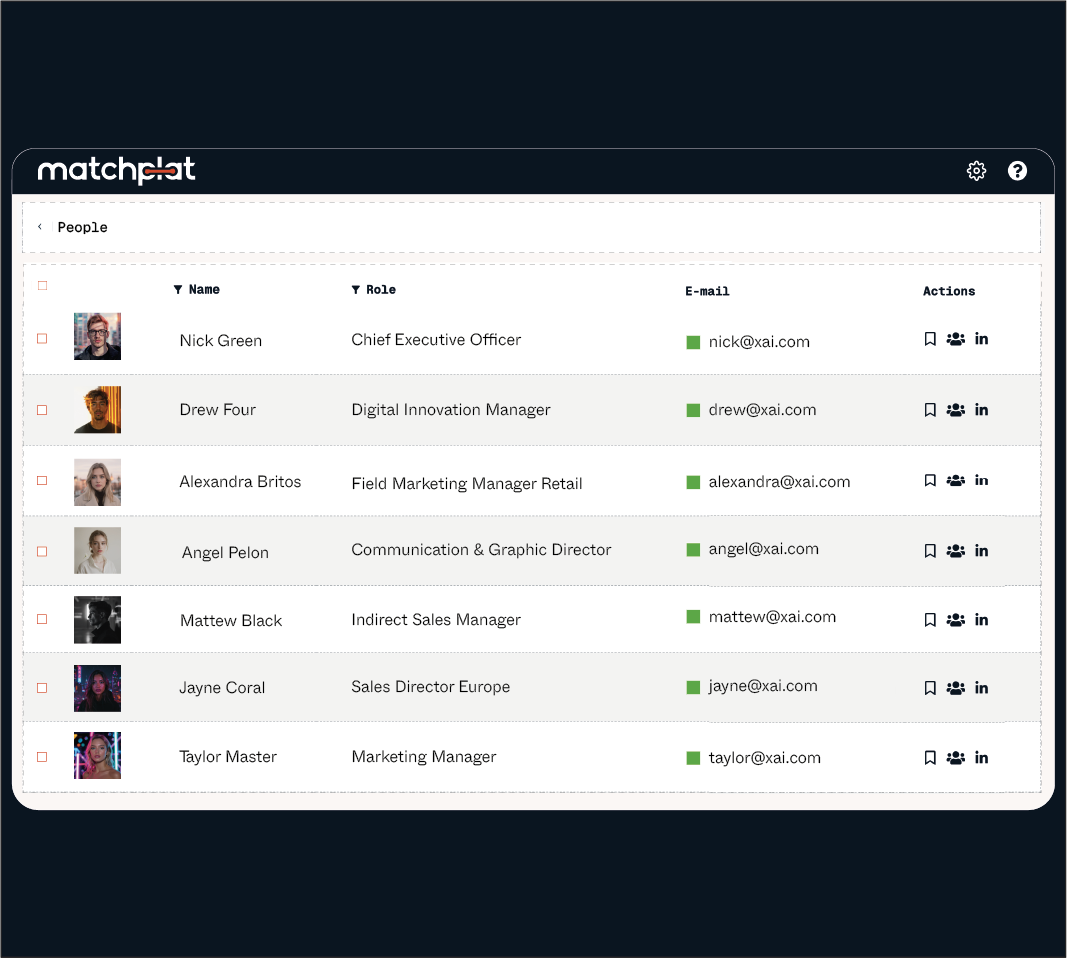Check the box for Nick Green
Image resolution: width=1067 pixels, height=958 pixels.
(x=42, y=339)
